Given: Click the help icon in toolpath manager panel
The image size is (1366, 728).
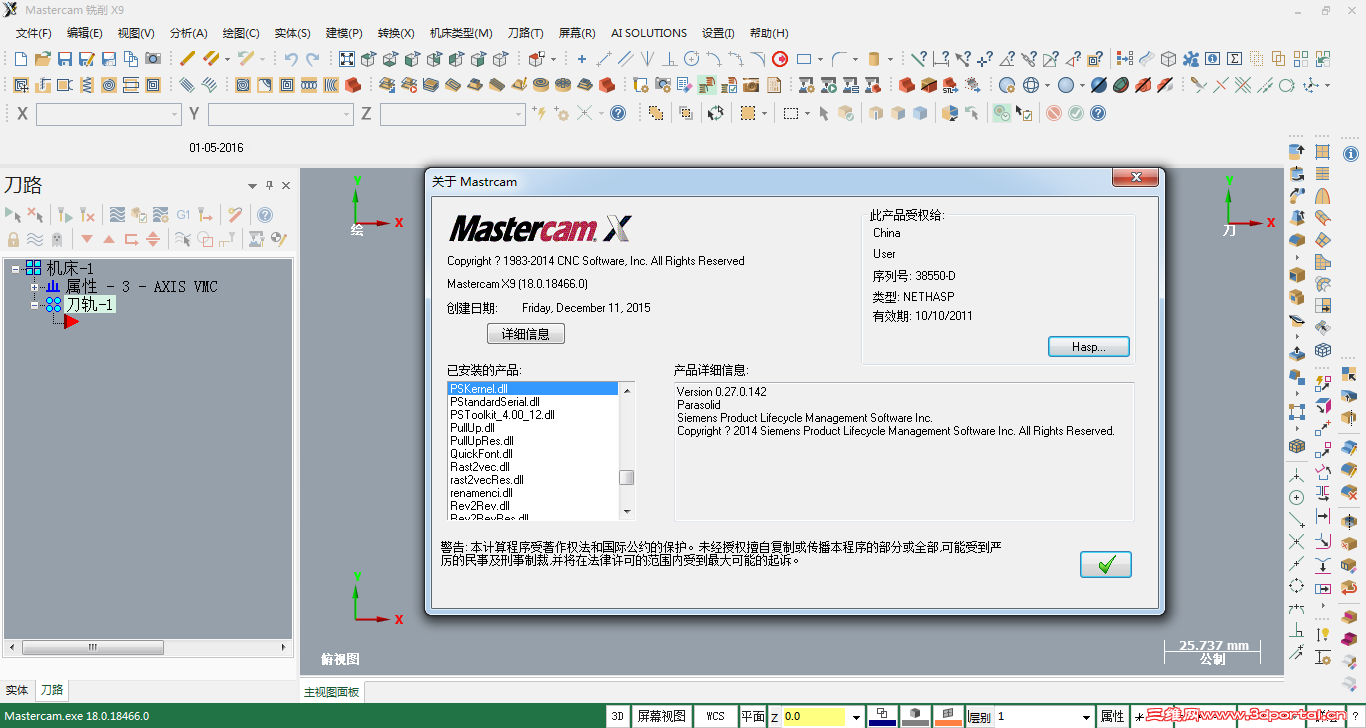Looking at the screenshot, I should coord(265,214).
